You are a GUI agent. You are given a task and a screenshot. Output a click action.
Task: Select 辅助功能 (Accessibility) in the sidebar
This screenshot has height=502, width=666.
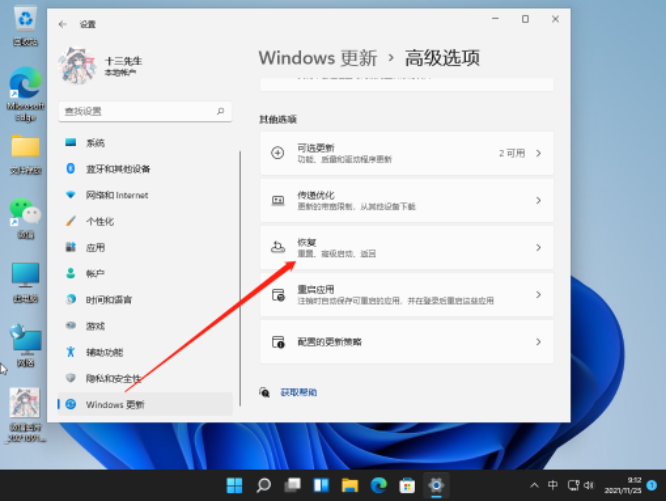[x=104, y=352]
